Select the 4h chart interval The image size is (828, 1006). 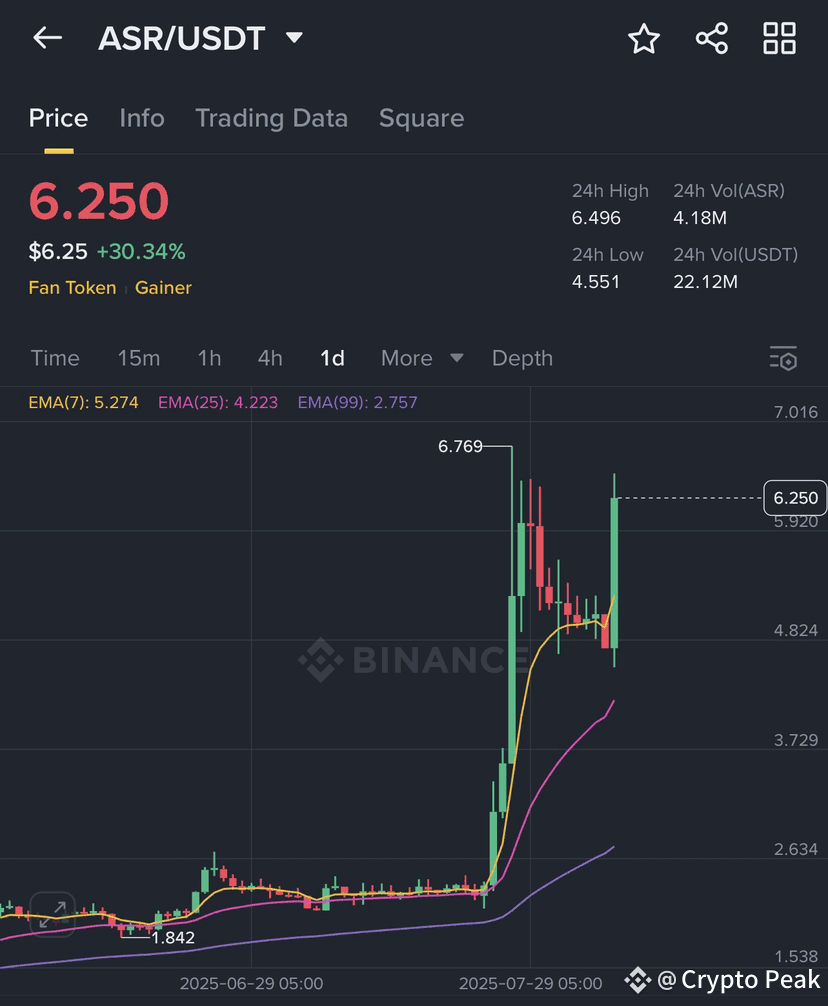pyautogui.click(x=270, y=358)
